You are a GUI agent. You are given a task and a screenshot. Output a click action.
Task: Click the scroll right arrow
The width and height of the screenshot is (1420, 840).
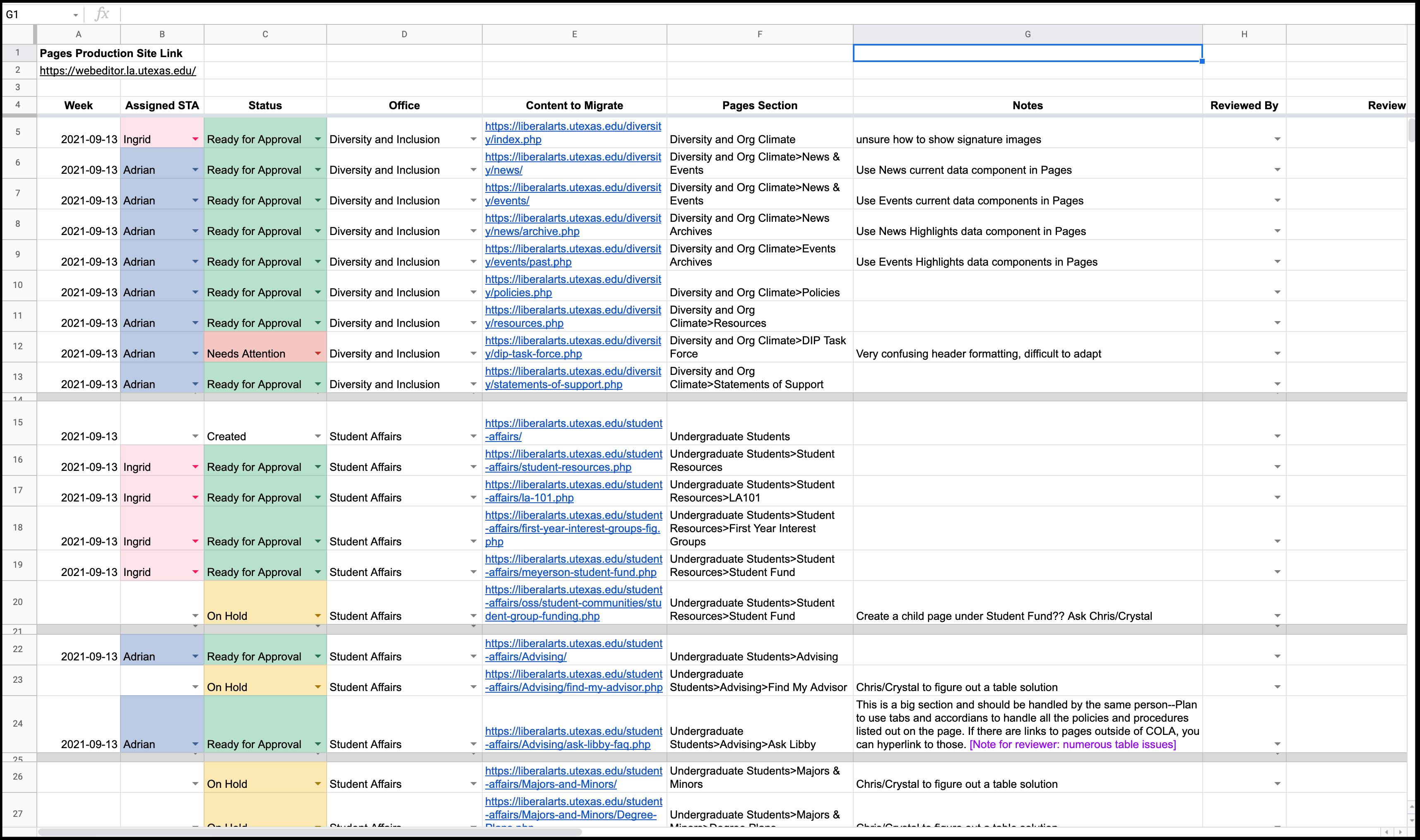point(1400,832)
